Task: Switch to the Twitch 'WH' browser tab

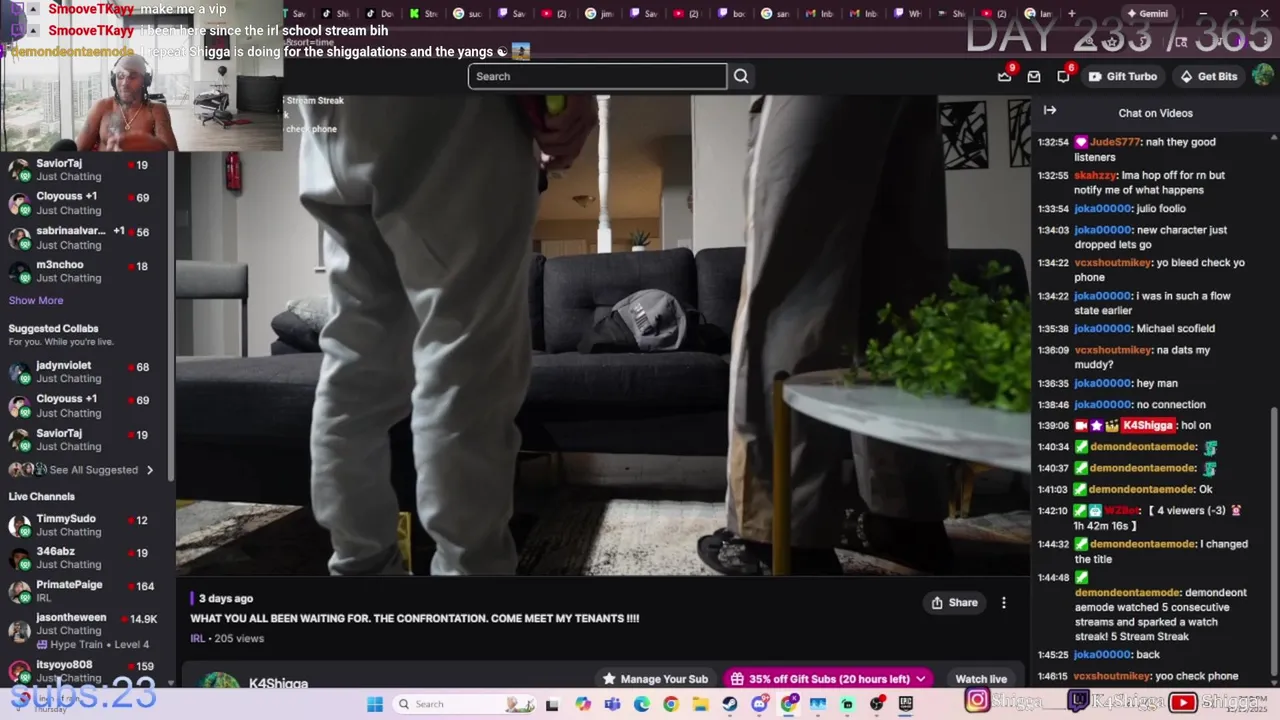Action: [907, 14]
